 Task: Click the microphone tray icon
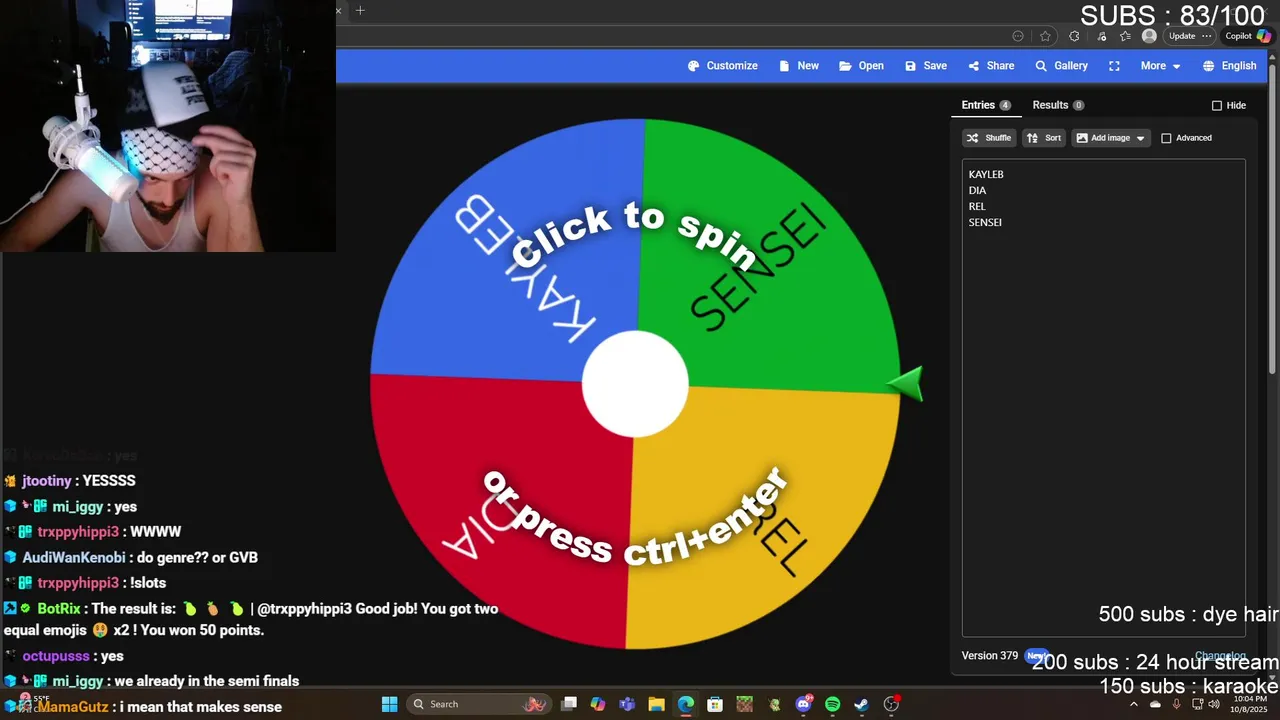click(x=1177, y=704)
